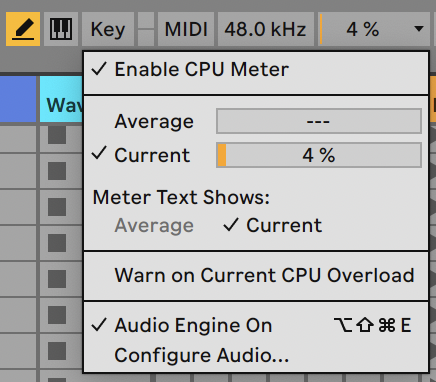The height and width of the screenshot is (382, 436).
Task: Select Current under Meter Text Shows
Action: pyautogui.click(x=273, y=225)
